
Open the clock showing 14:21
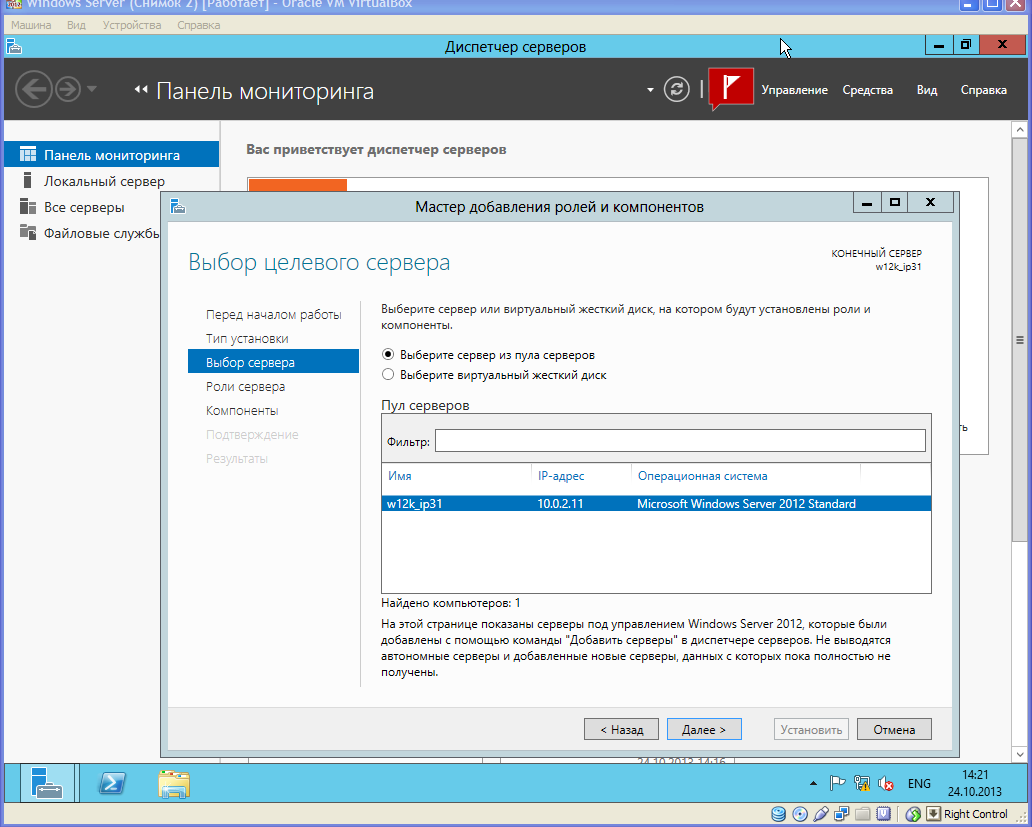(x=975, y=783)
